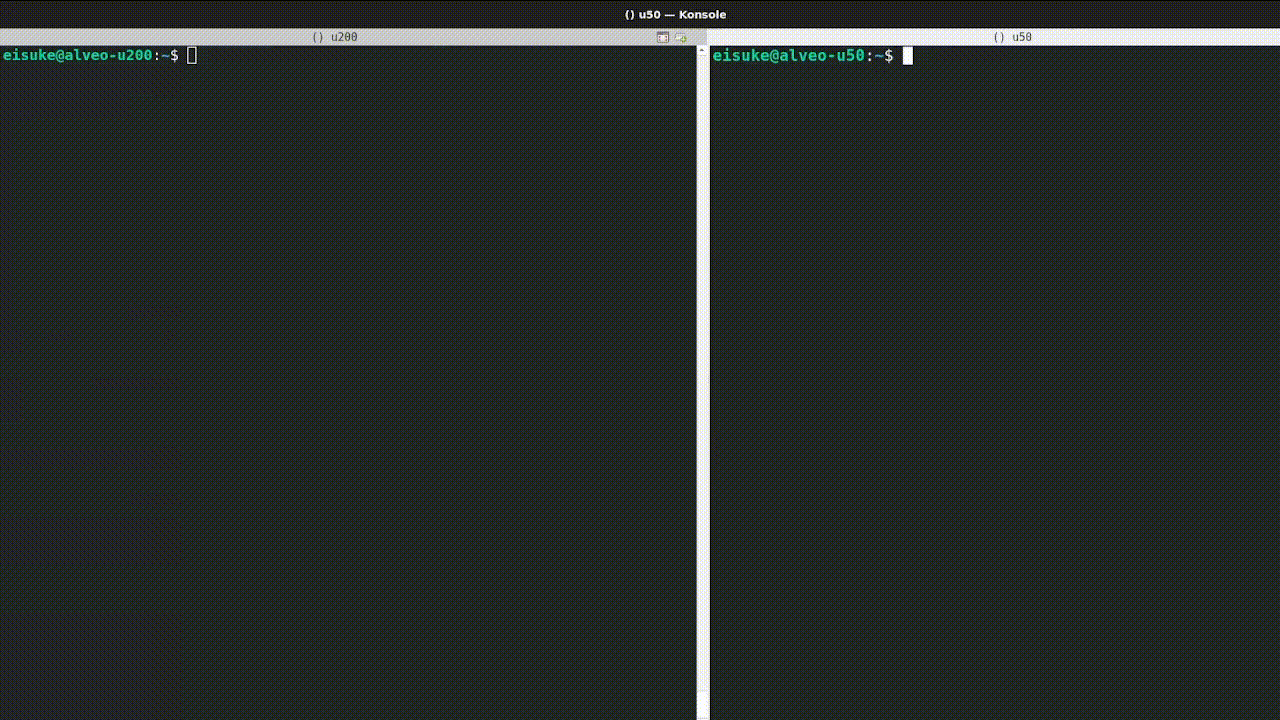1280x720 pixels.
Task: Select the u200 tab header
Action: (x=343, y=37)
